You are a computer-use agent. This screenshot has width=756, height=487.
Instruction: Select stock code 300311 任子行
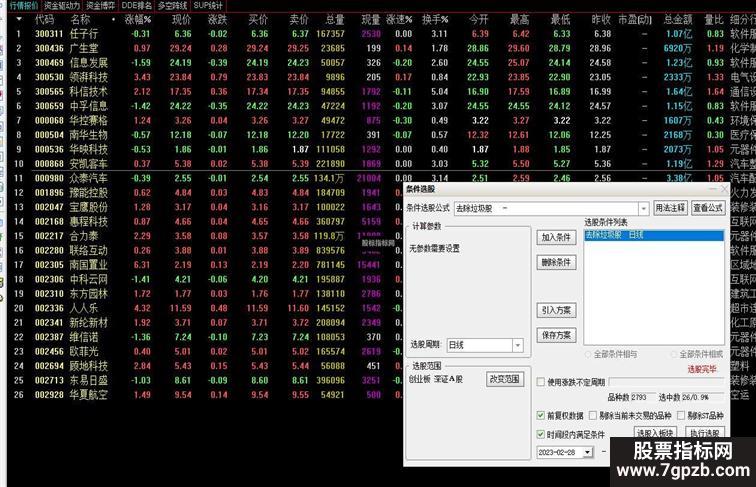(67, 34)
